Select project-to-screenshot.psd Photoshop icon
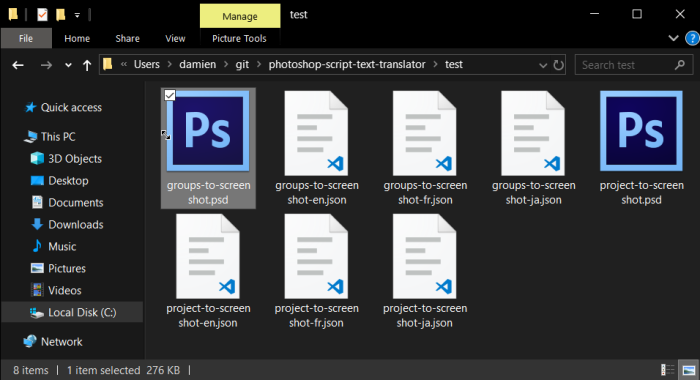 point(641,131)
